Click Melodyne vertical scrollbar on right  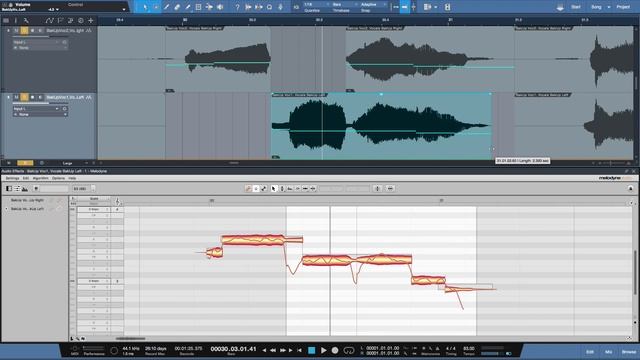(x=635, y=272)
